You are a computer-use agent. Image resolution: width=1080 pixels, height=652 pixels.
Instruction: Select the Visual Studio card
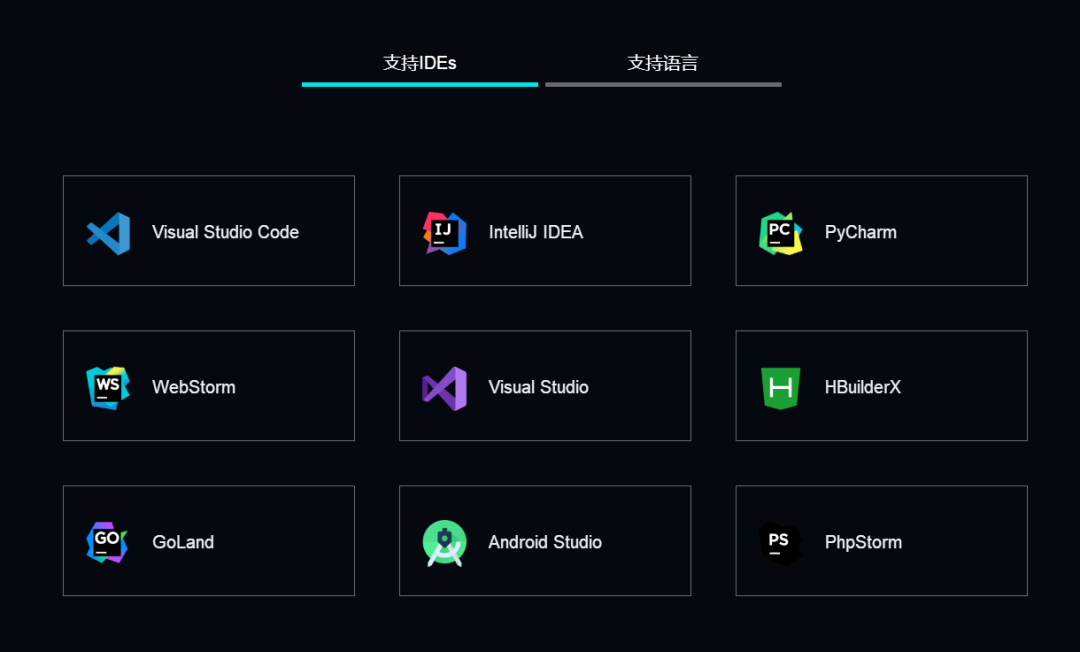point(545,386)
